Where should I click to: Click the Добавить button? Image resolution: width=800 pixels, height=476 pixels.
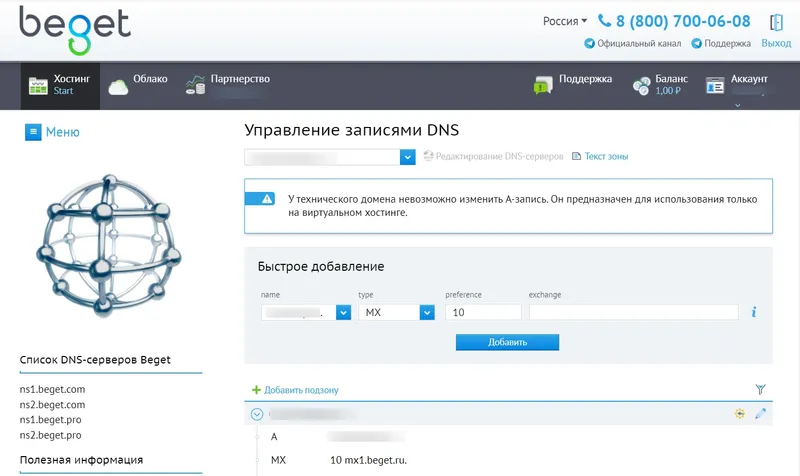(x=507, y=342)
